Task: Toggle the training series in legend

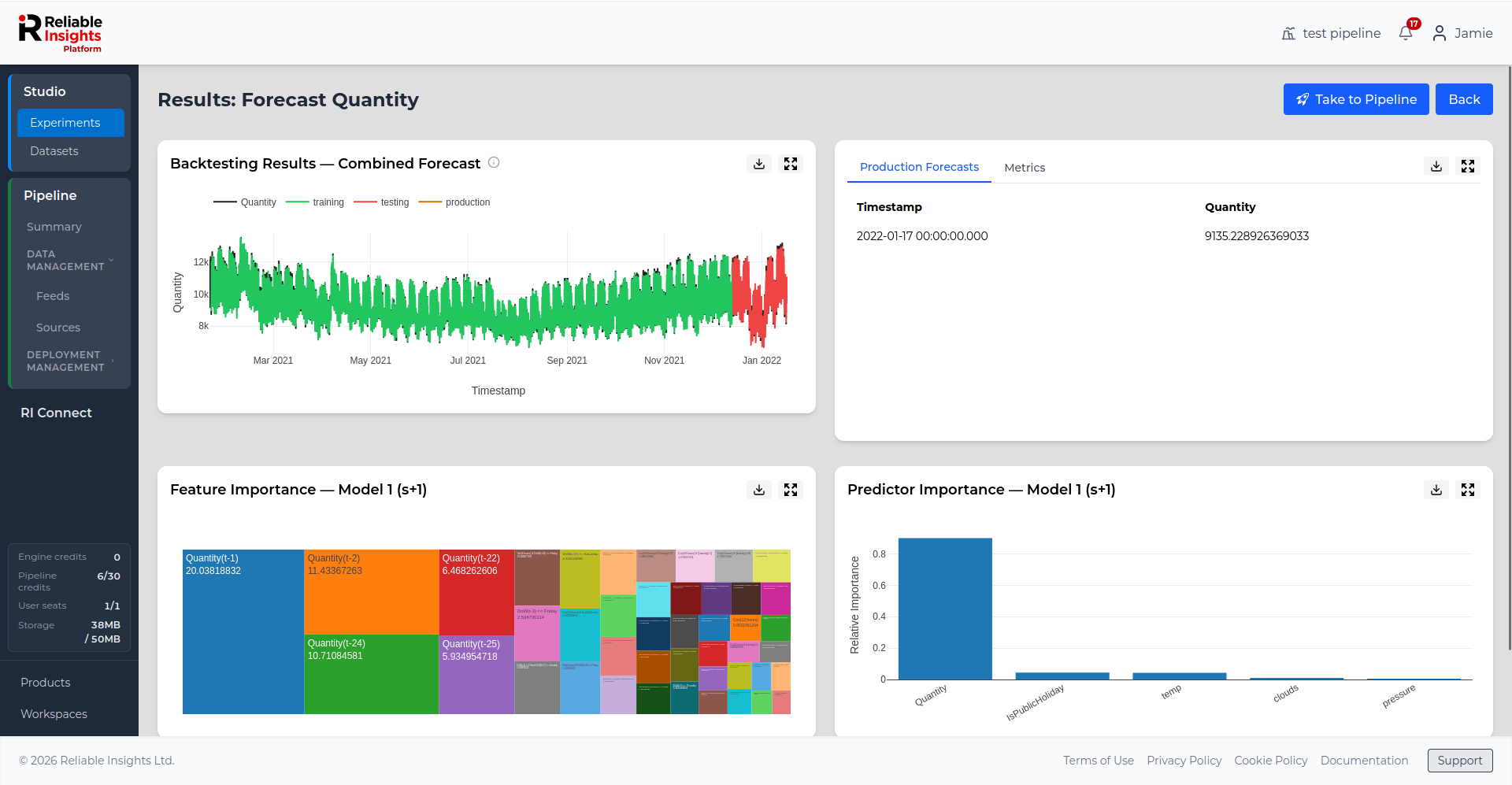Action: point(315,202)
